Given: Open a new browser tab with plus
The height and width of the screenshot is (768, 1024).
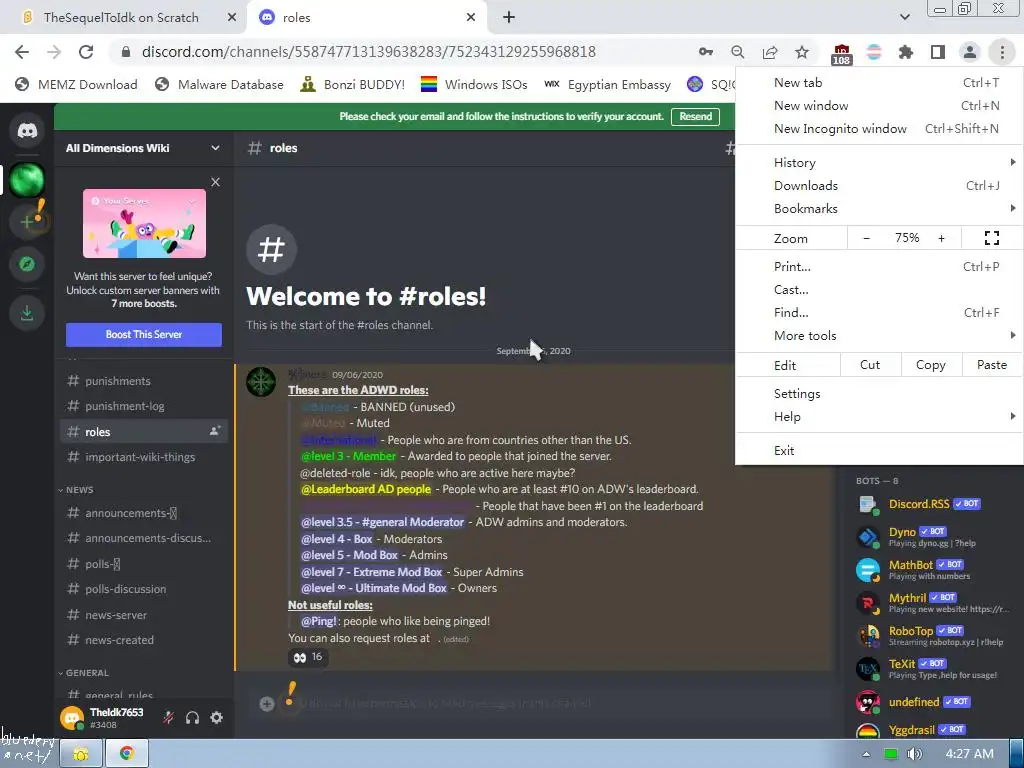Looking at the screenshot, I should pos(509,18).
